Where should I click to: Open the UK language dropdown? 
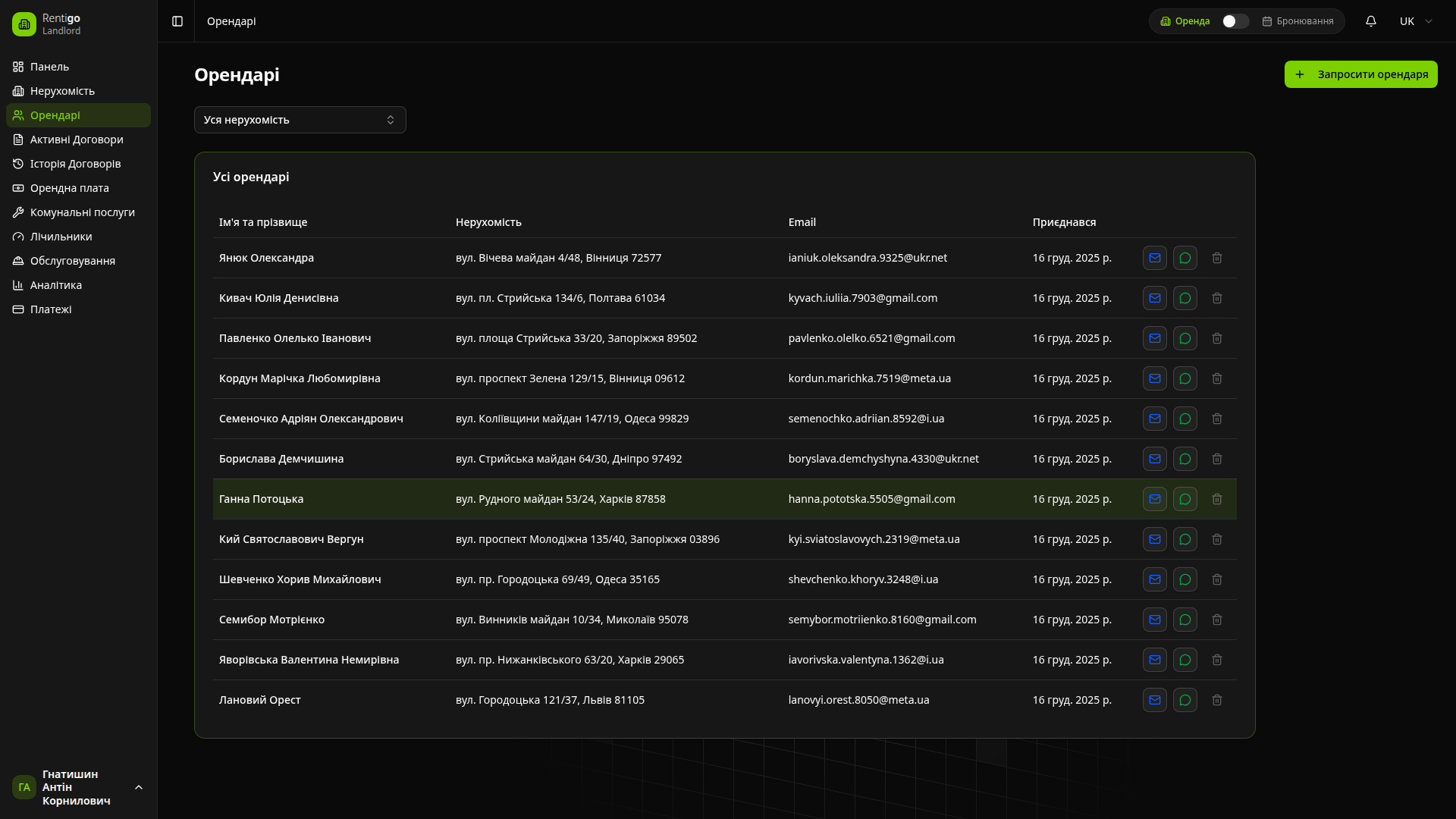[x=1415, y=21]
